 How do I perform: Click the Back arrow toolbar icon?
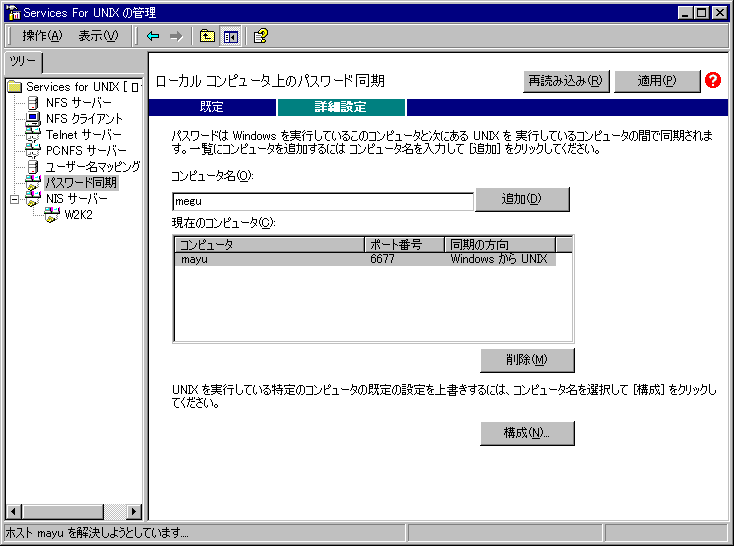coord(153,36)
